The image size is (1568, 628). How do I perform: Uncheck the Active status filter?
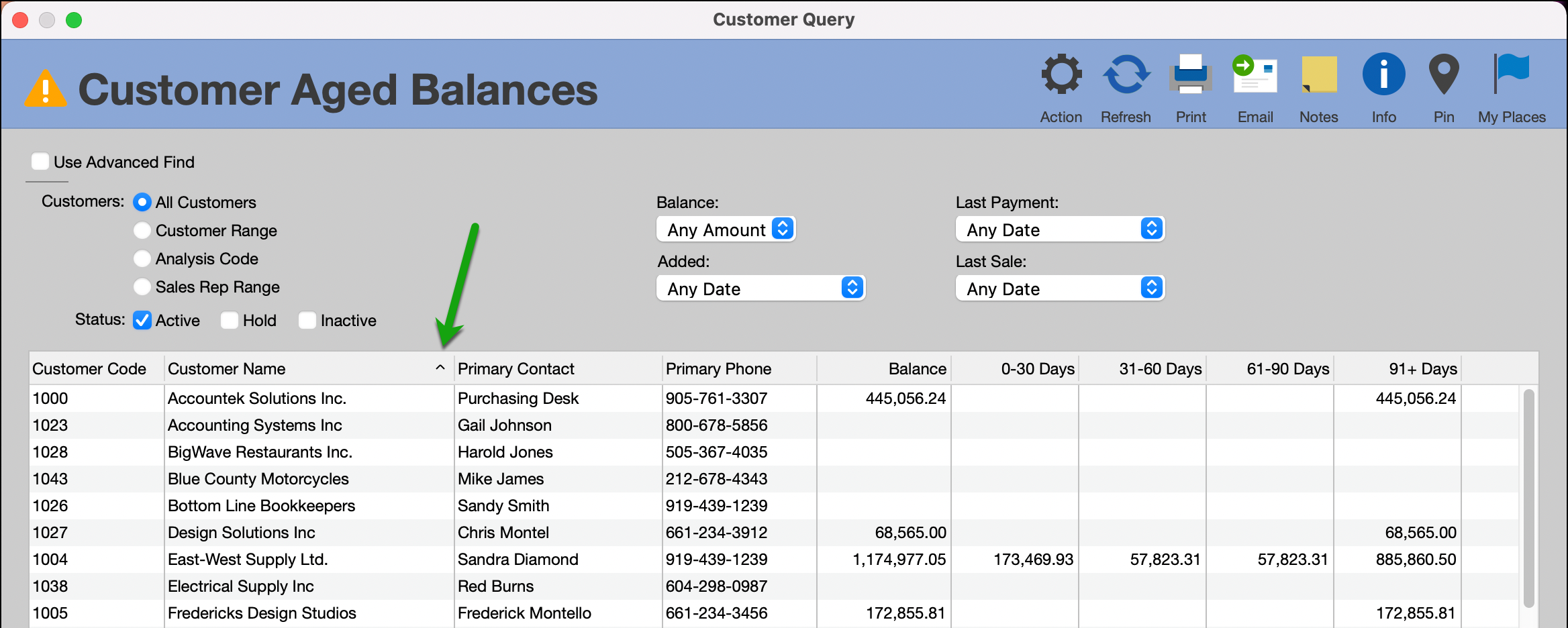coord(142,320)
